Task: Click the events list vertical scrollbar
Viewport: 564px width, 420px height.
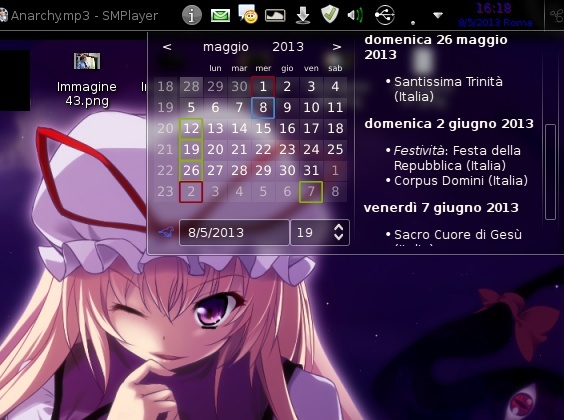Action: pyautogui.click(x=550, y=172)
